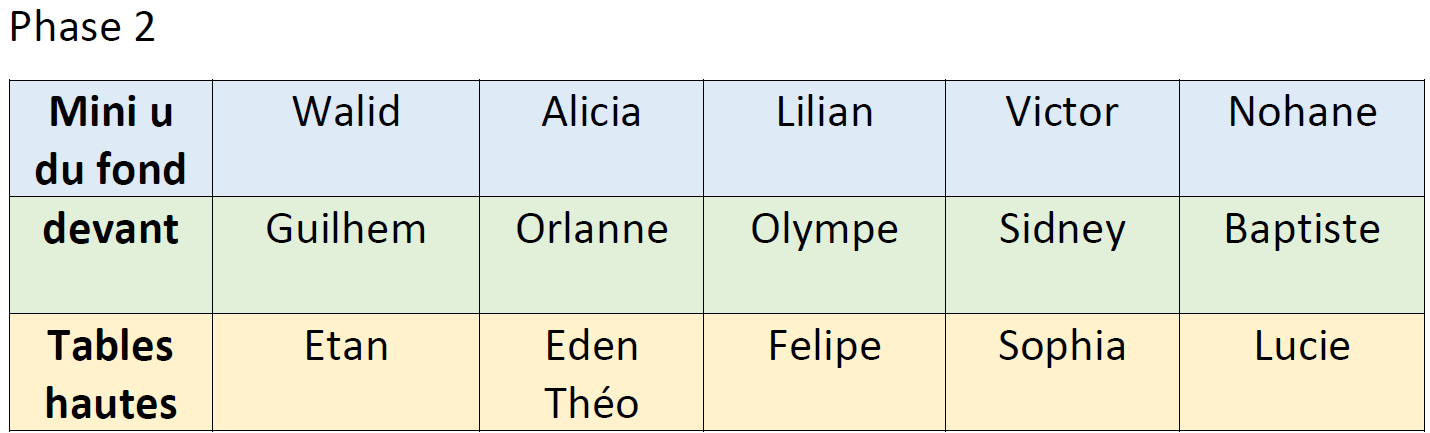
Task: Click the "Phase 2" heading text
Action: 82,28
